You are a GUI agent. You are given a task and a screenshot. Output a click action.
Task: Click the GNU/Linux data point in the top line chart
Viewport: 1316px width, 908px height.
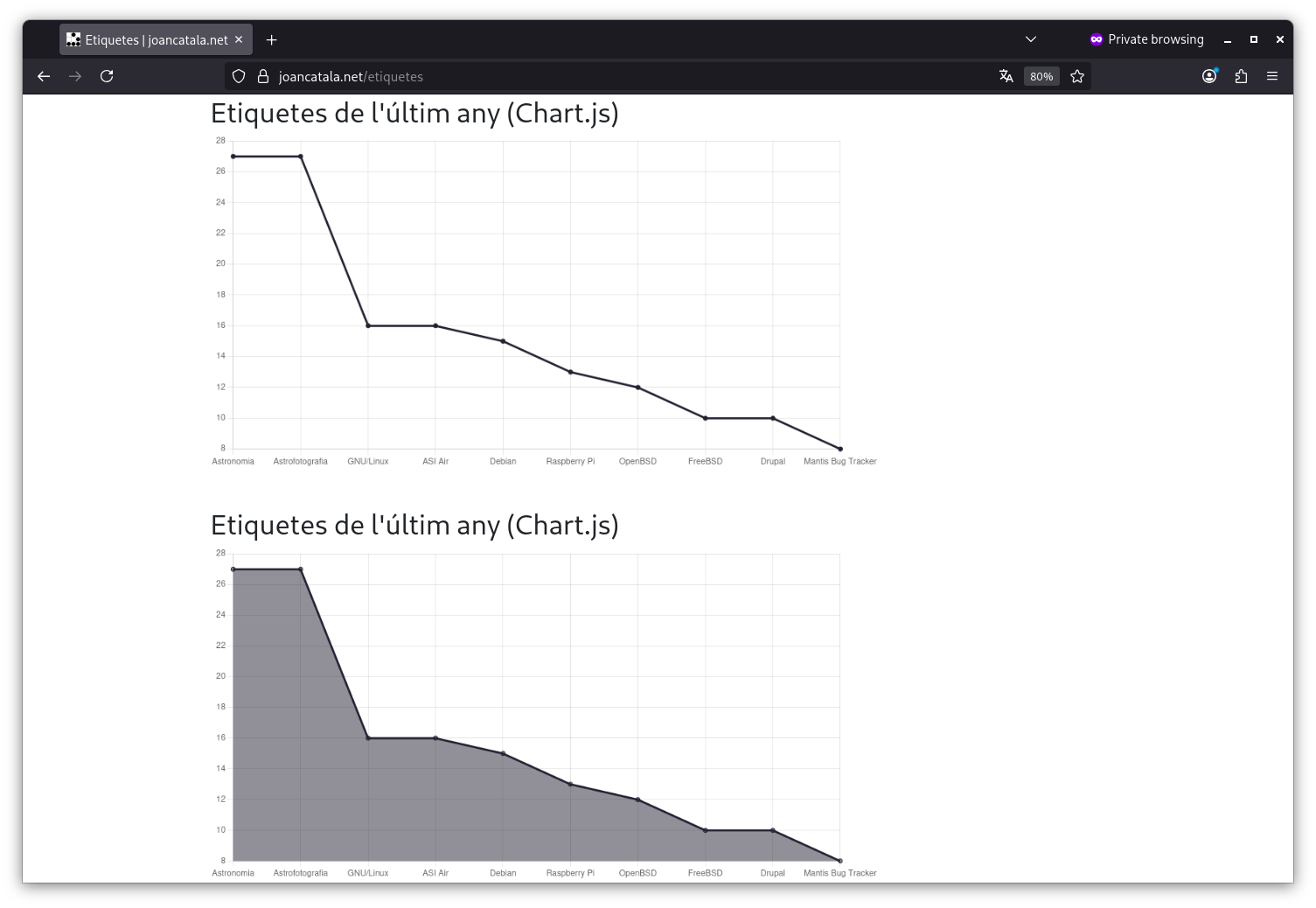coord(368,325)
